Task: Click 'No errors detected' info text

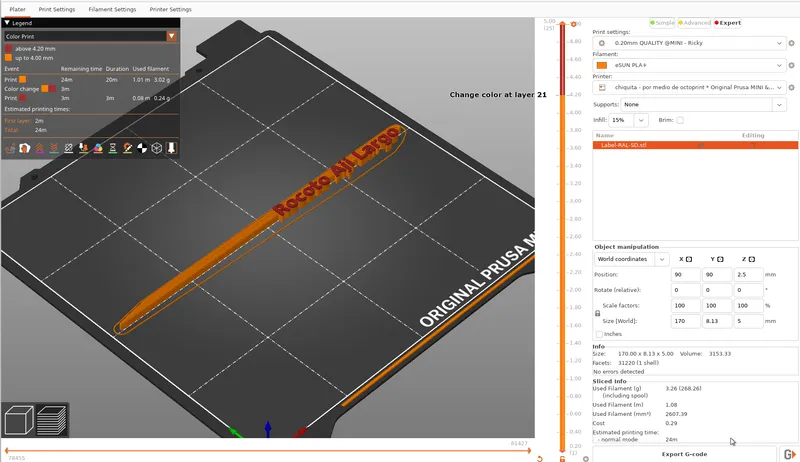Action: [x=618, y=372]
